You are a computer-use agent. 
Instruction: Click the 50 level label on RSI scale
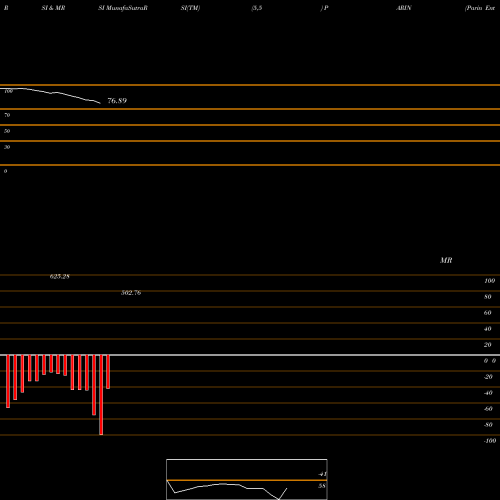point(7,131)
